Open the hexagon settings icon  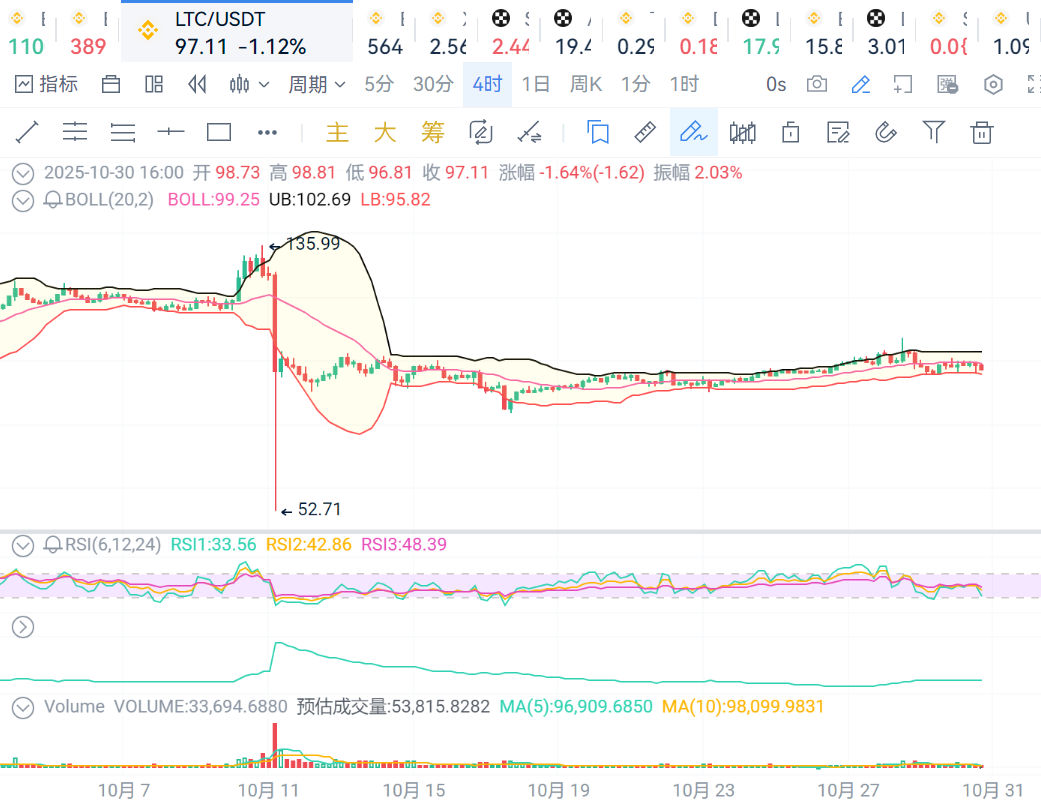tap(993, 85)
